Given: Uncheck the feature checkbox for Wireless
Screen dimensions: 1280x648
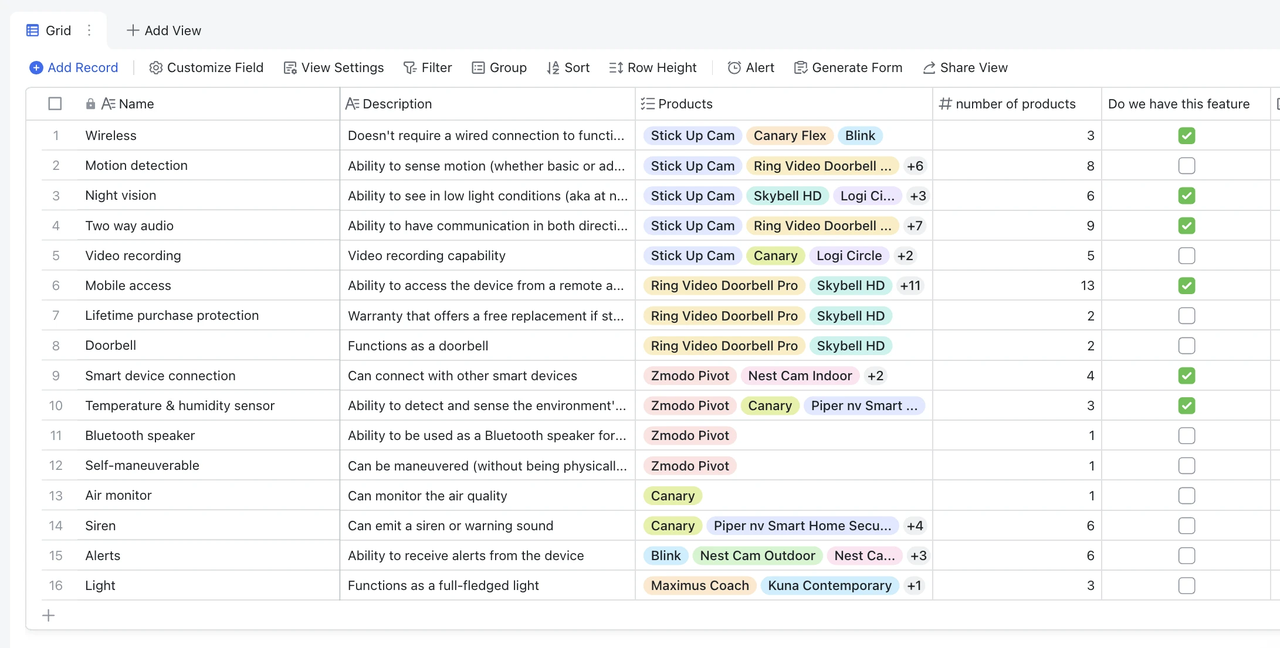Looking at the screenshot, I should coord(1186,136).
